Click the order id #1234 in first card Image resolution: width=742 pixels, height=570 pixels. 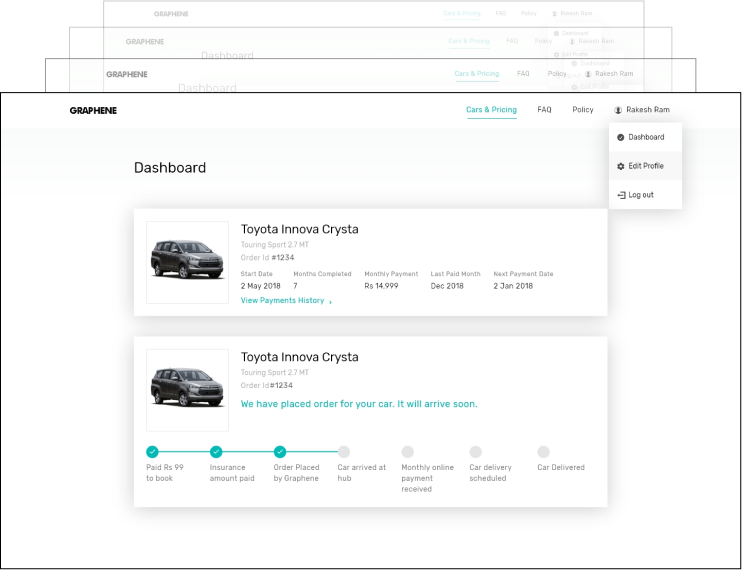[283, 258]
